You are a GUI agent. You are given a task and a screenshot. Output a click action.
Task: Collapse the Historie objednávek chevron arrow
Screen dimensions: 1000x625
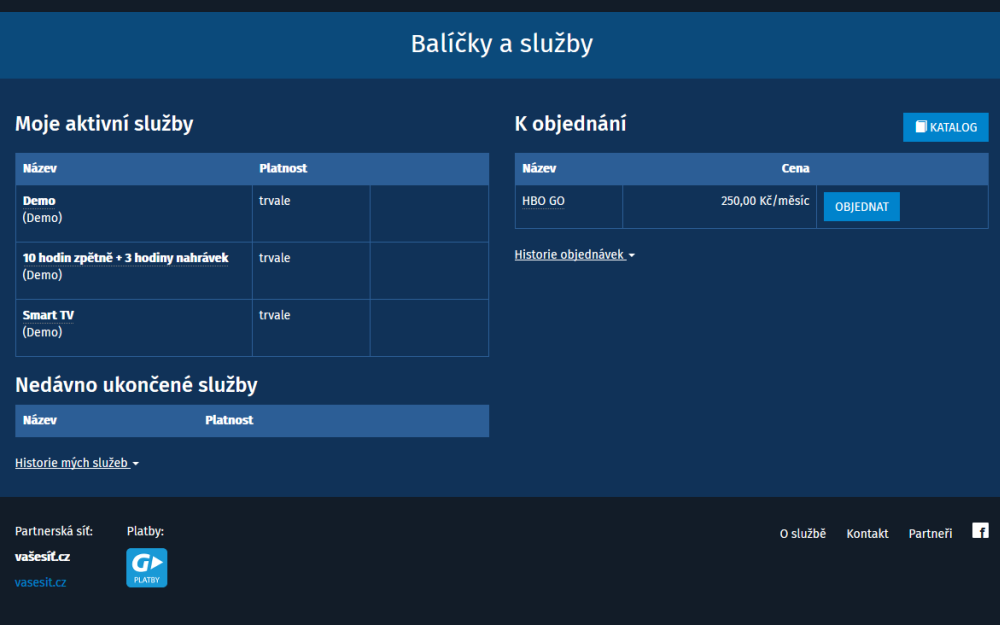point(630,255)
